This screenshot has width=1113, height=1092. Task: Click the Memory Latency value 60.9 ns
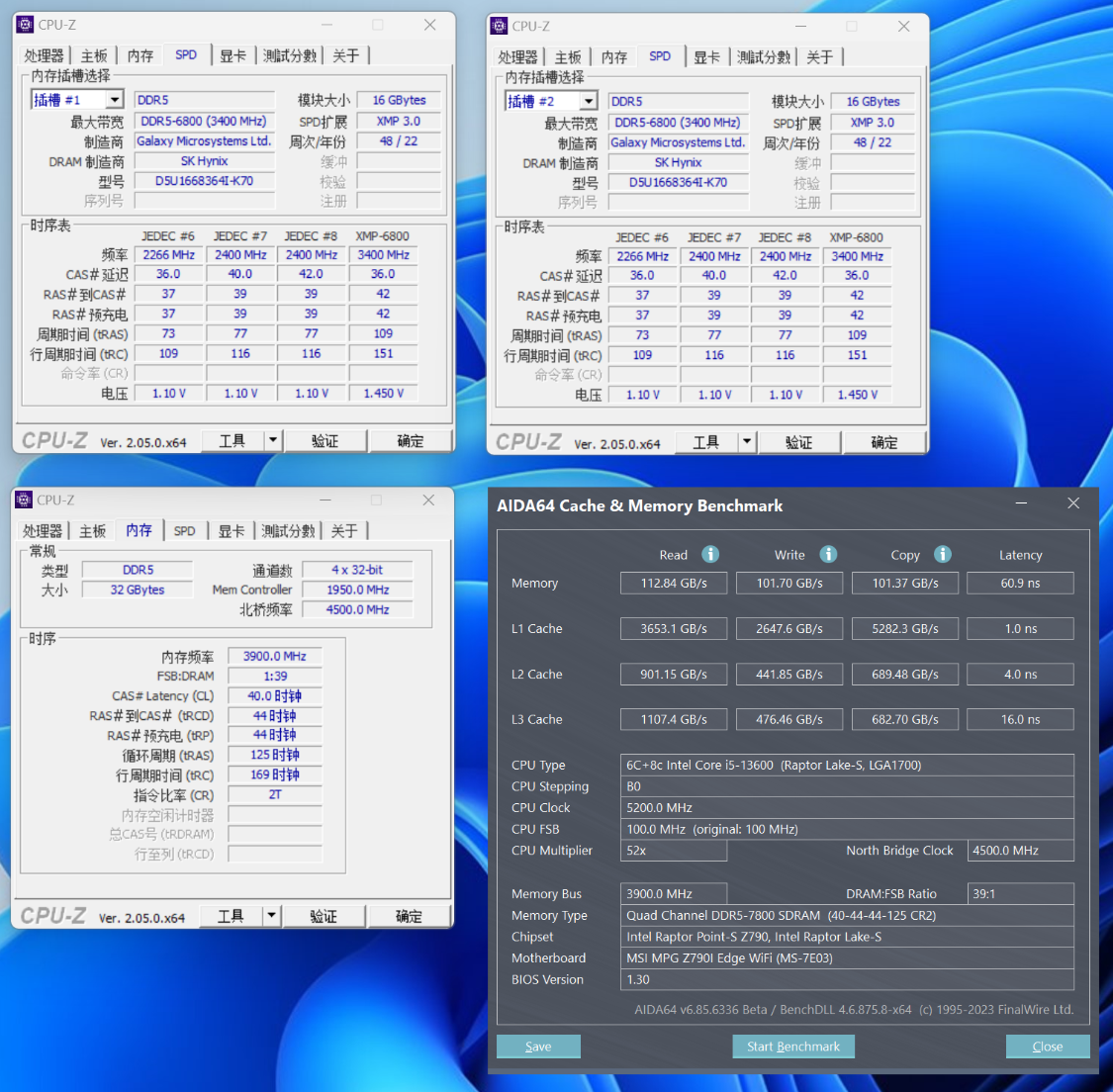pos(1021,583)
